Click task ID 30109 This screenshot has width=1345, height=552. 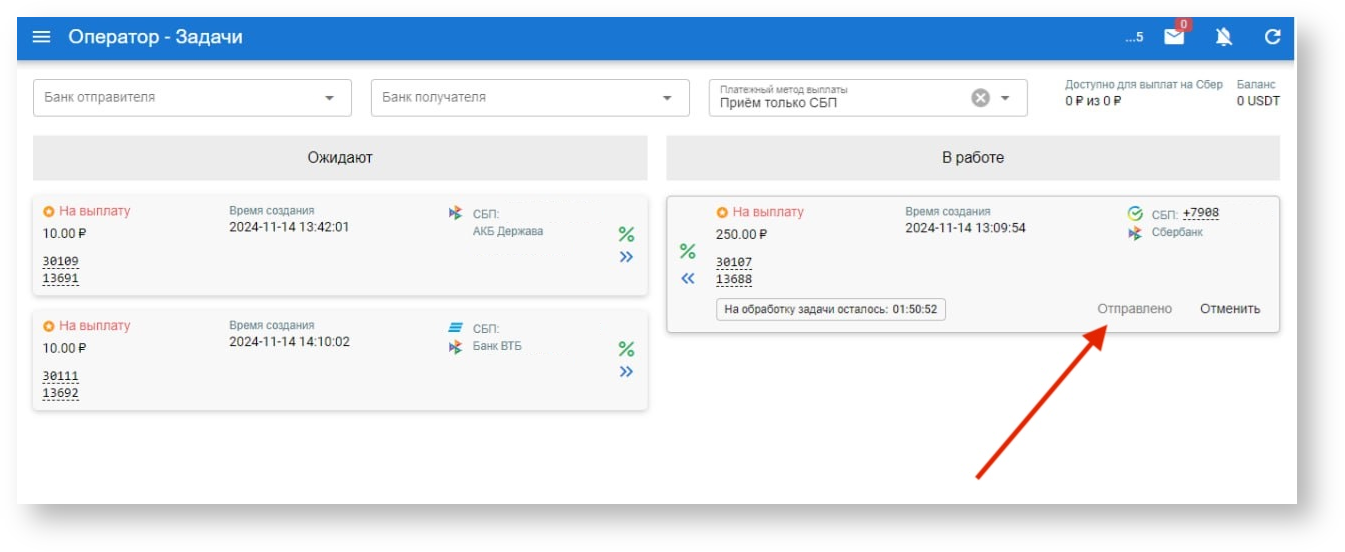[60, 262]
